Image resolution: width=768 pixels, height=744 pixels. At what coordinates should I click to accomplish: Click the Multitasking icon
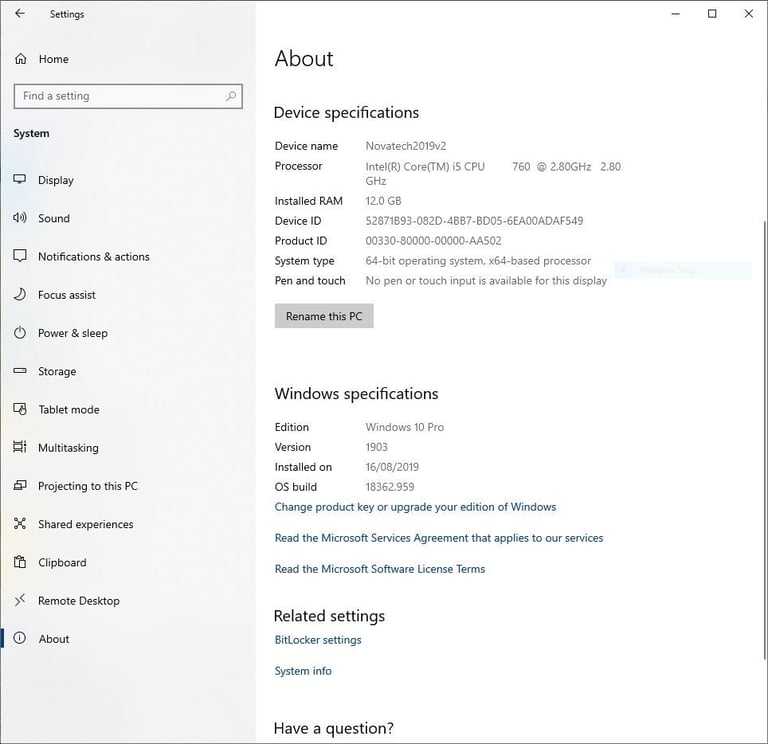[20, 447]
